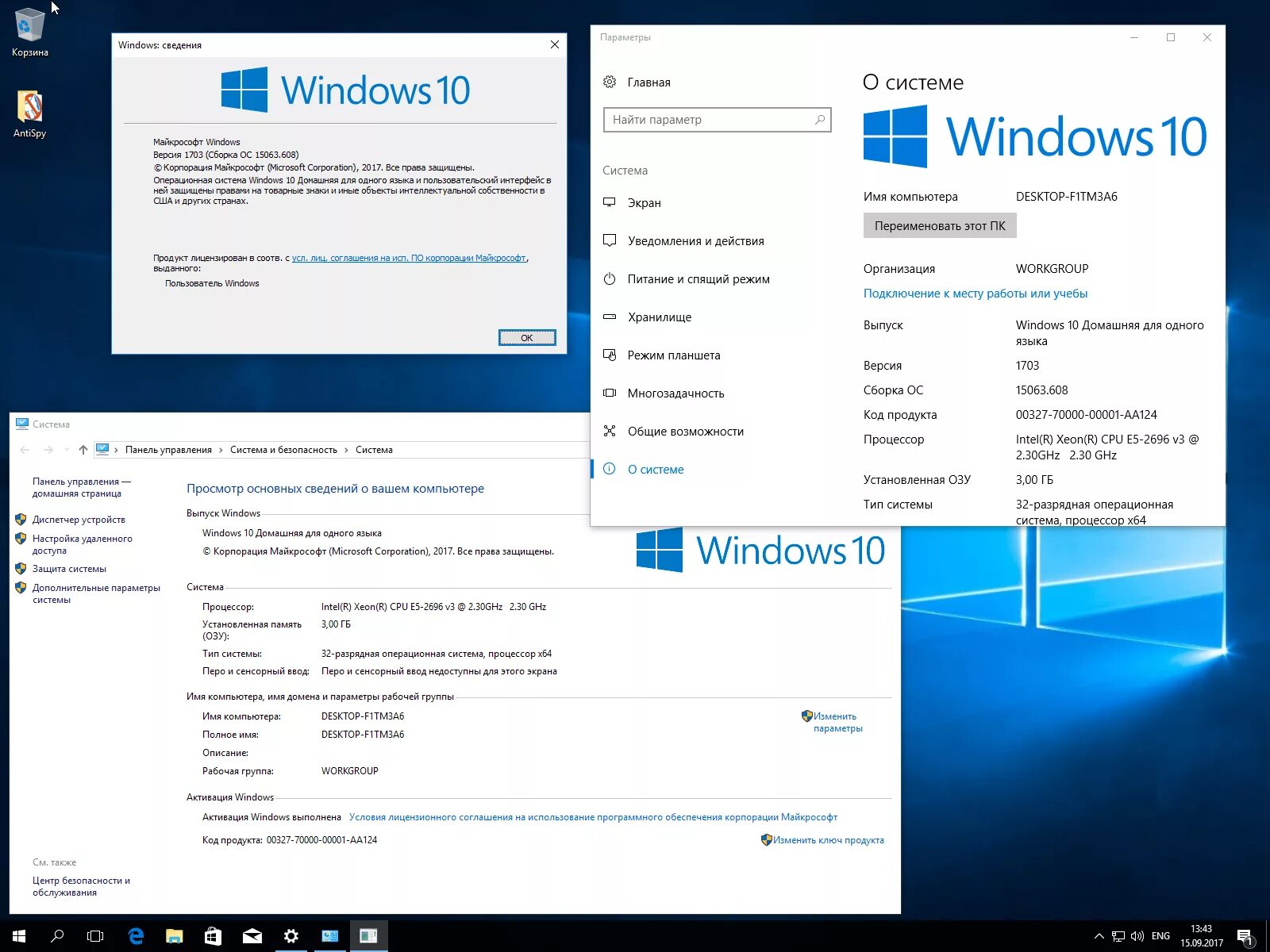Open taskbar Search magnifier
The image size is (1270, 952).
click(x=57, y=936)
